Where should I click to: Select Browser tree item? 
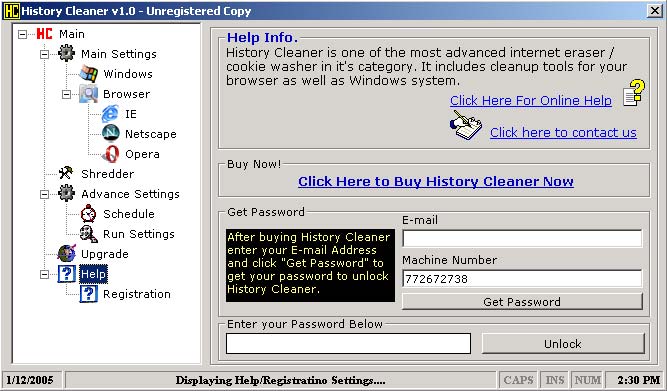(x=126, y=94)
